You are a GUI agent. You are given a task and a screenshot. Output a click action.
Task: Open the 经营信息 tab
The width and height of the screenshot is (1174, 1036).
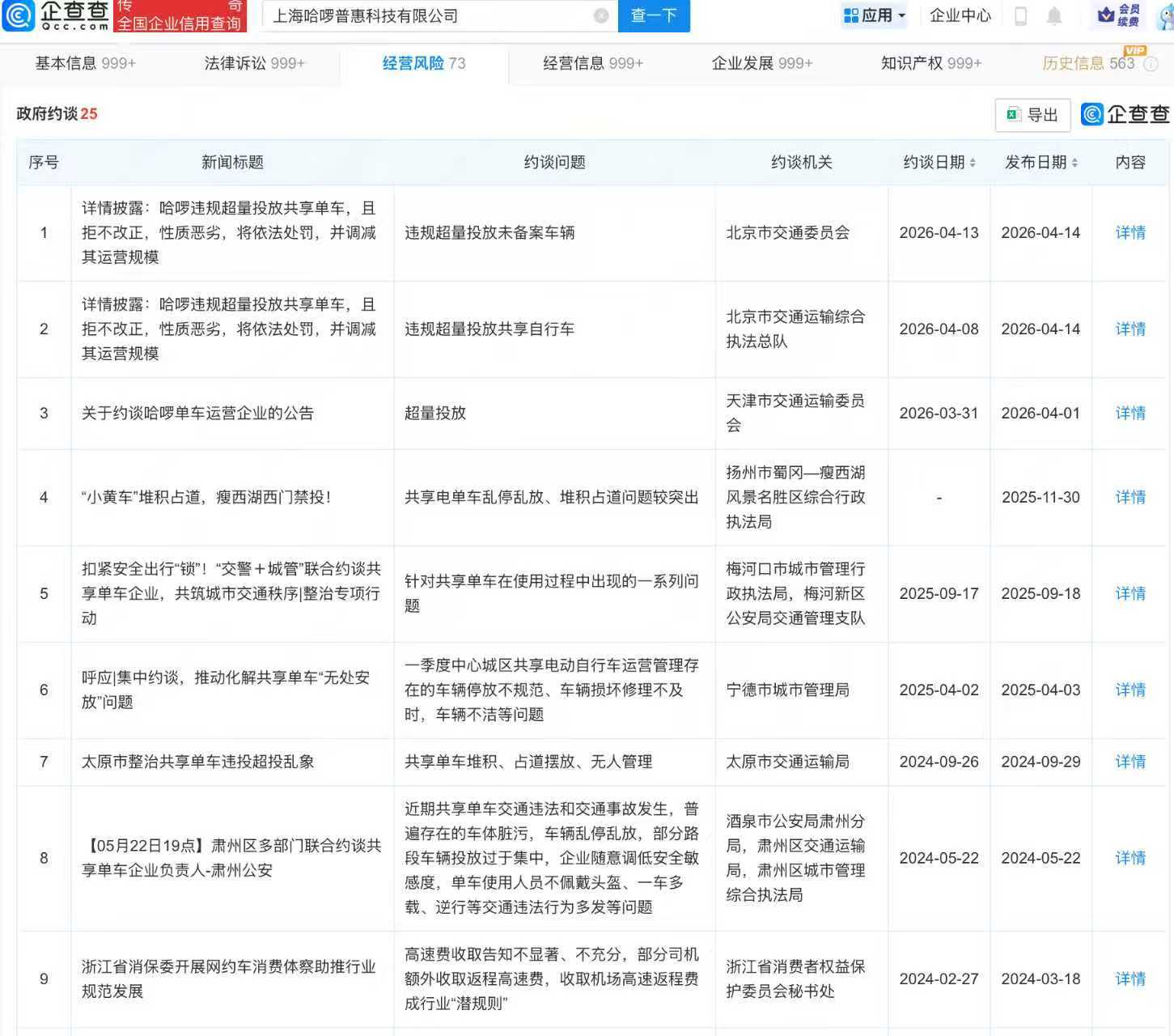(x=593, y=63)
